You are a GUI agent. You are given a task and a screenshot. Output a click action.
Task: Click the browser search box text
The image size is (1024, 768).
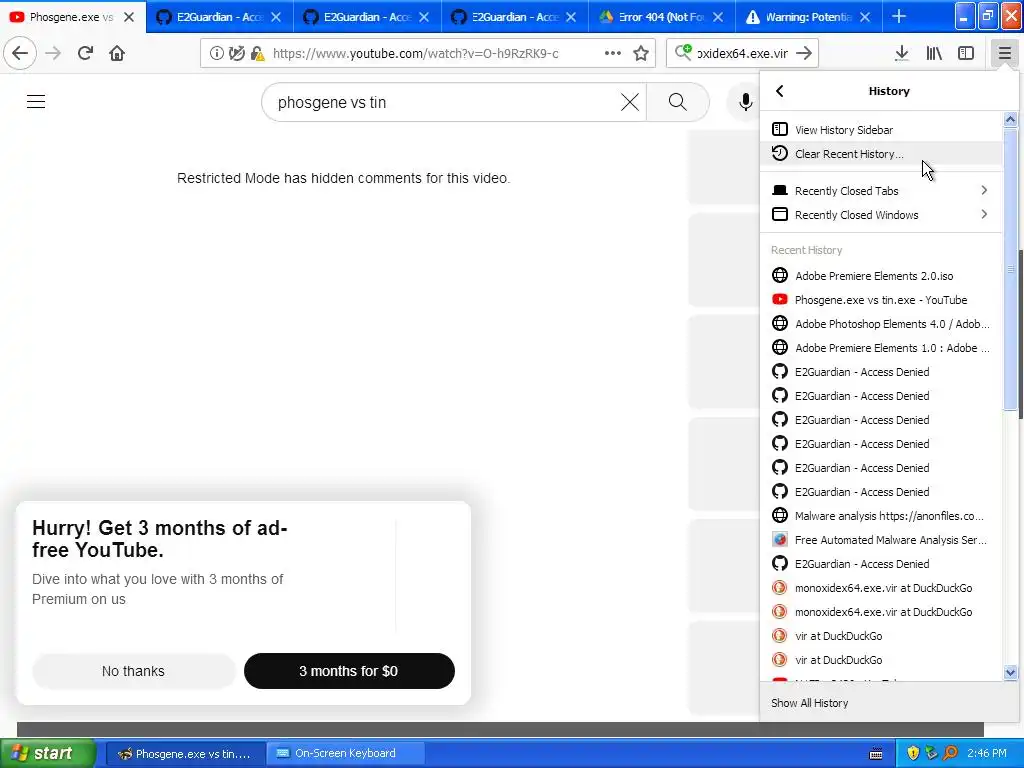743,54
